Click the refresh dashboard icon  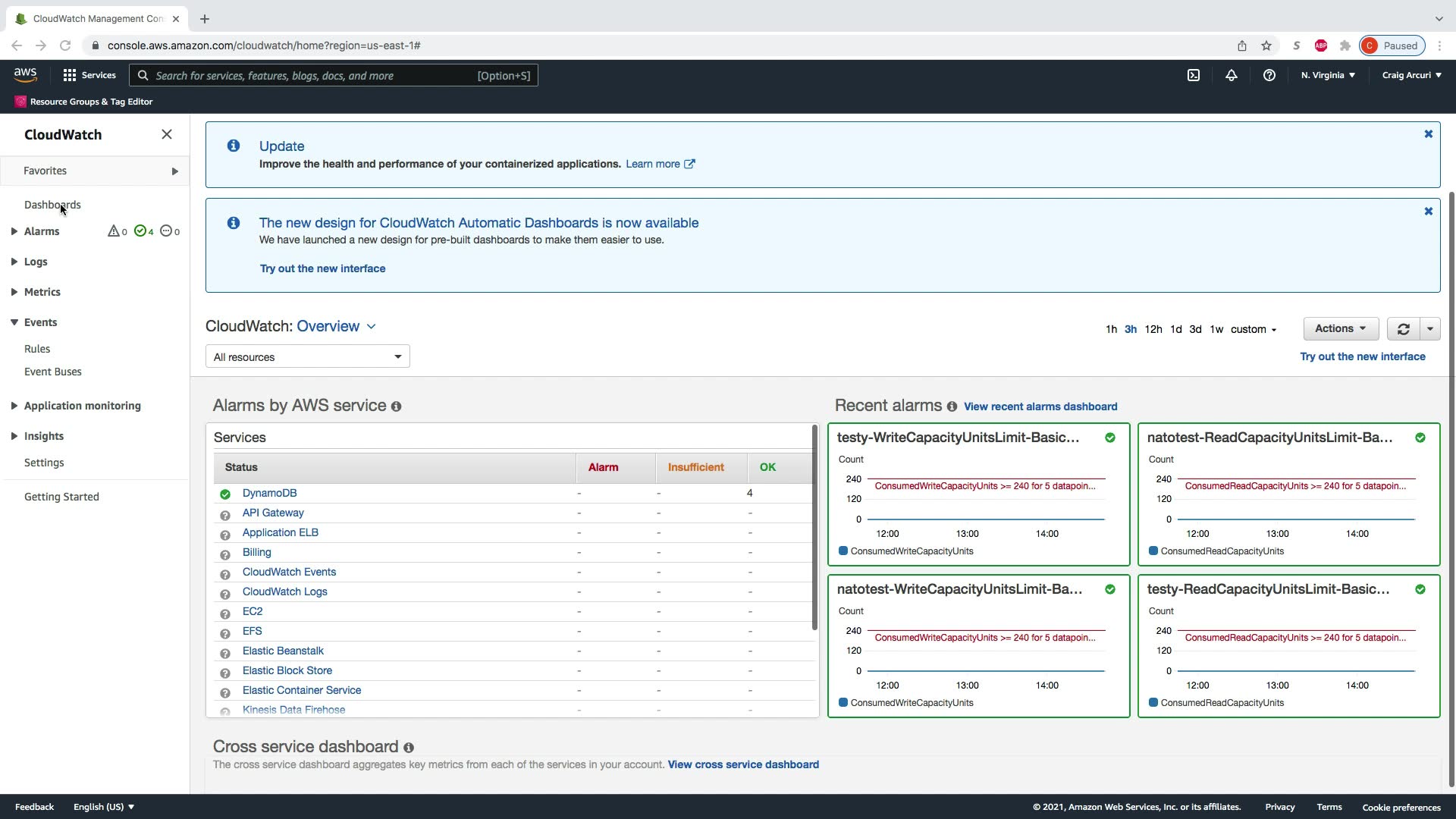point(1403,329)
